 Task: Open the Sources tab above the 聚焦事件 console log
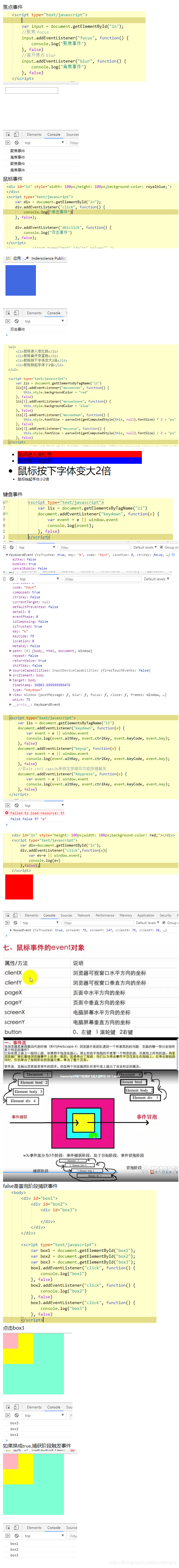click(x=72, y=135)
